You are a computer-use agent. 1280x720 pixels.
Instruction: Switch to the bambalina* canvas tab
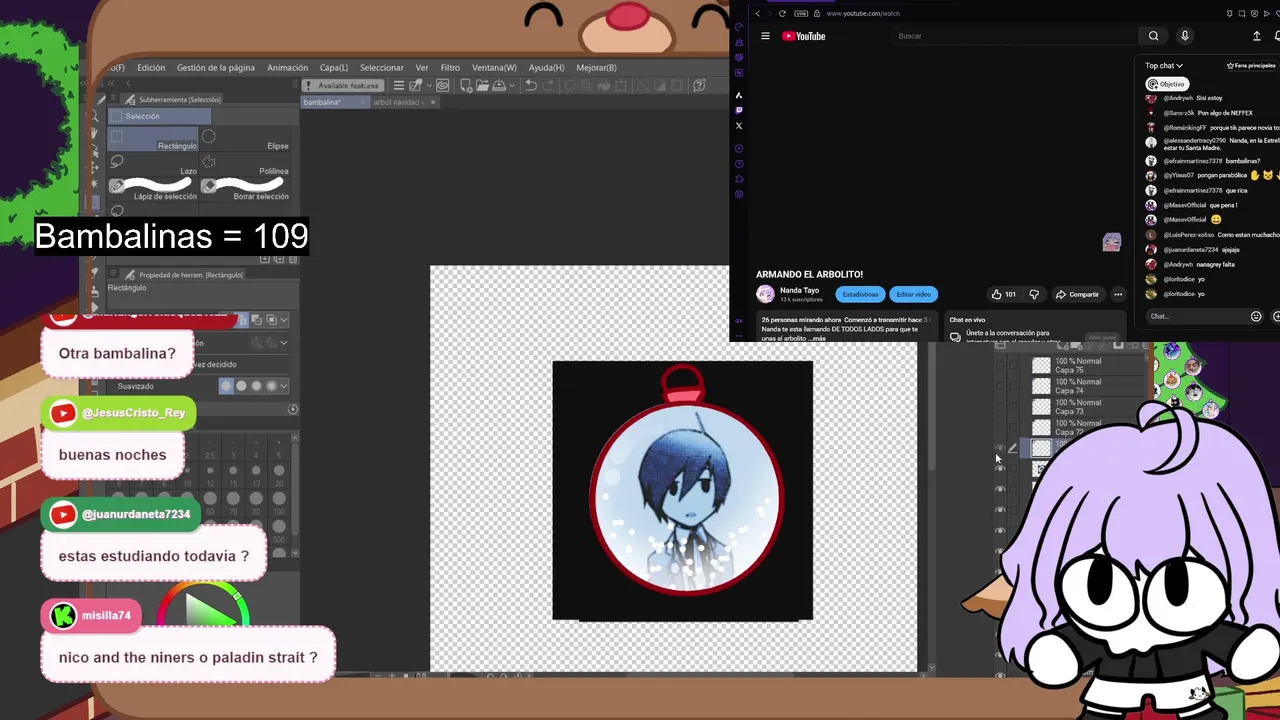(x=335, y=102)
